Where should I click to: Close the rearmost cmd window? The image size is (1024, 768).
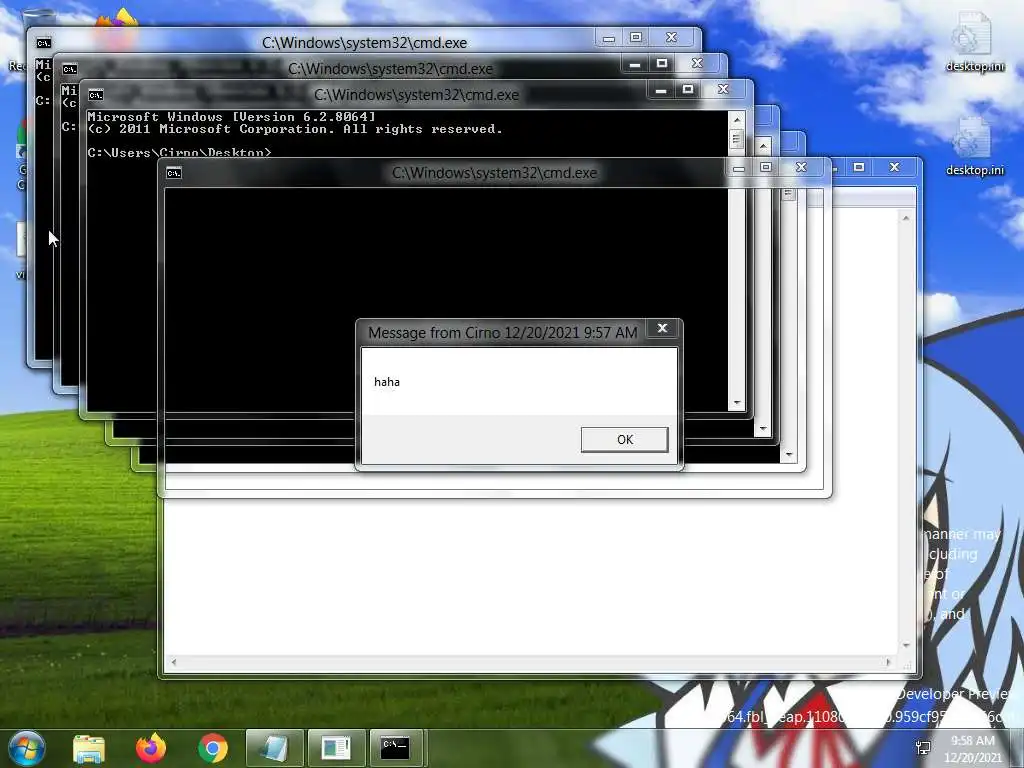(671, 38)
